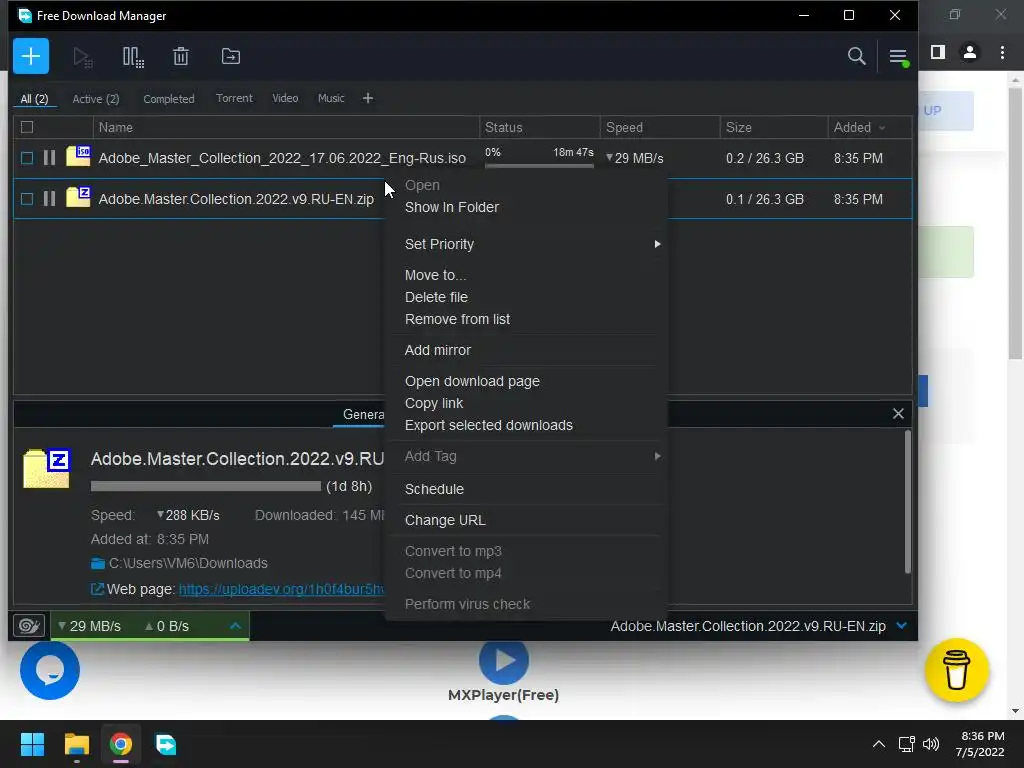Pause the Adobe.Master.Collection .zip download
Viewport: 1024px width, 768px height.
click(x=50, y=199)
